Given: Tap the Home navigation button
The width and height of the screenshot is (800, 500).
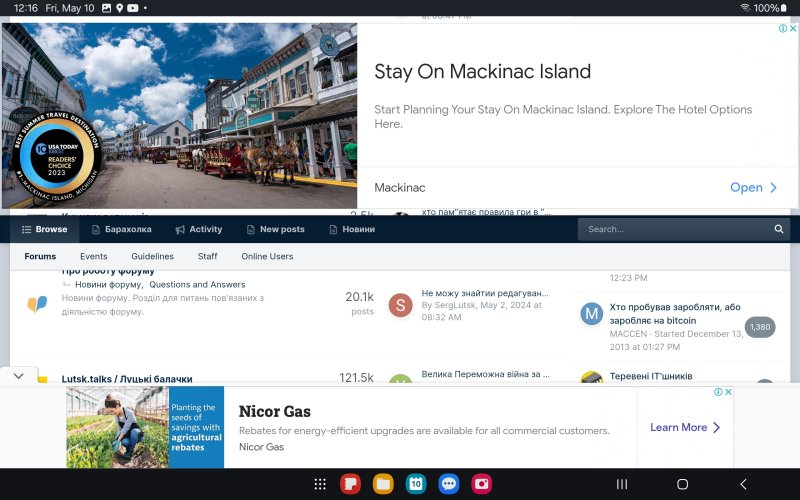Looking at the screenshot, I should tap(683, 484).
